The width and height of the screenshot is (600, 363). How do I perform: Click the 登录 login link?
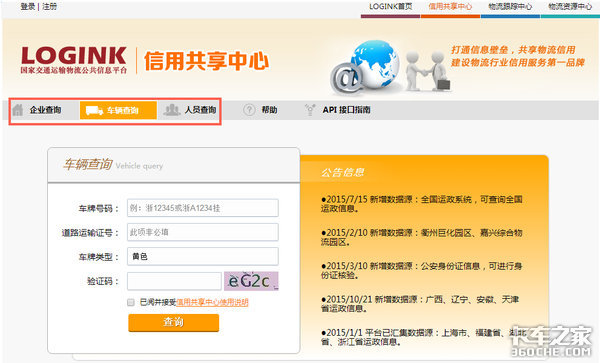pos(28,7)
